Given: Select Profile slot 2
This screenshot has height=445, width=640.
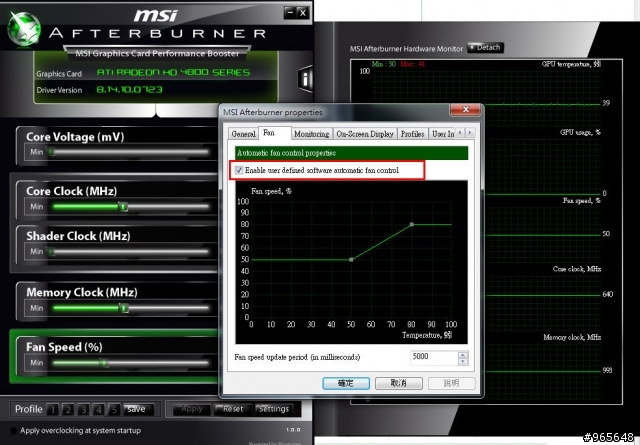Looking at the screenshot, I should click(x=68, y=409).
